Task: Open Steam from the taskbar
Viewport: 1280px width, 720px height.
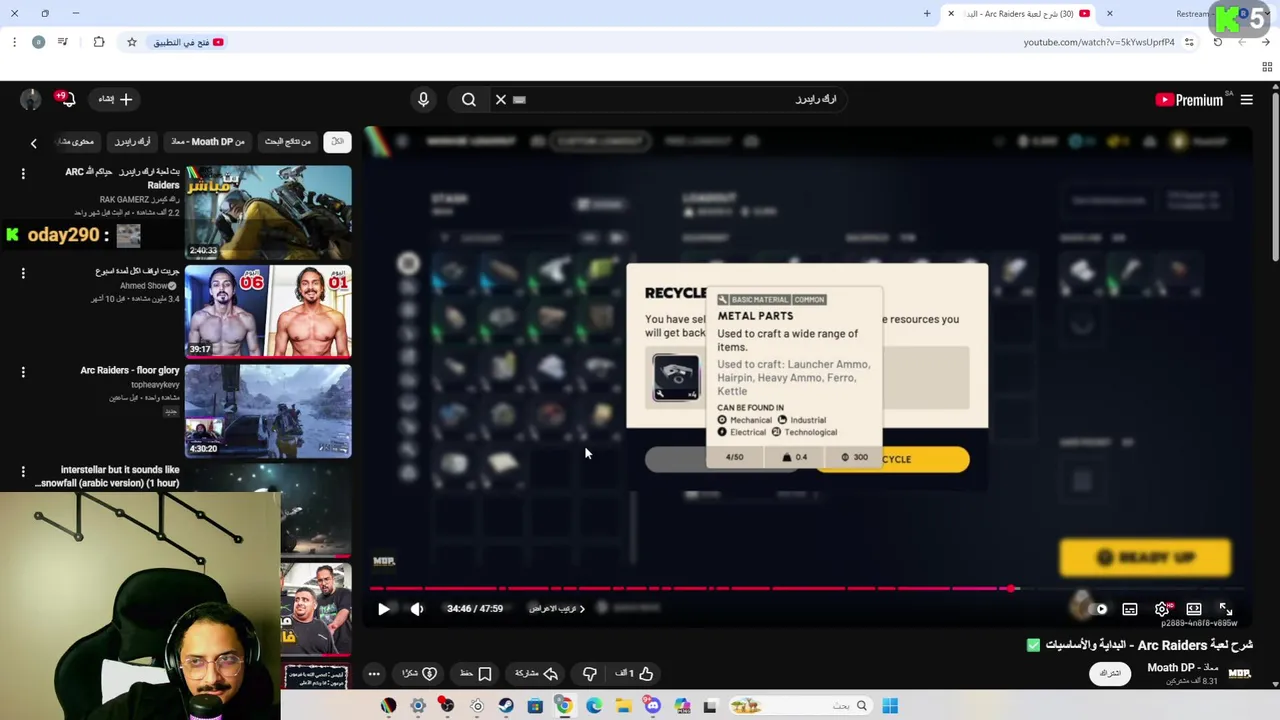Action: pos(506,706)
